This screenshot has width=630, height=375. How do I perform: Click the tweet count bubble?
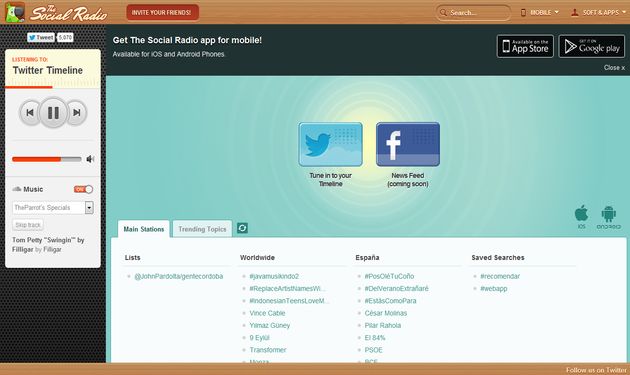point(65,37)
